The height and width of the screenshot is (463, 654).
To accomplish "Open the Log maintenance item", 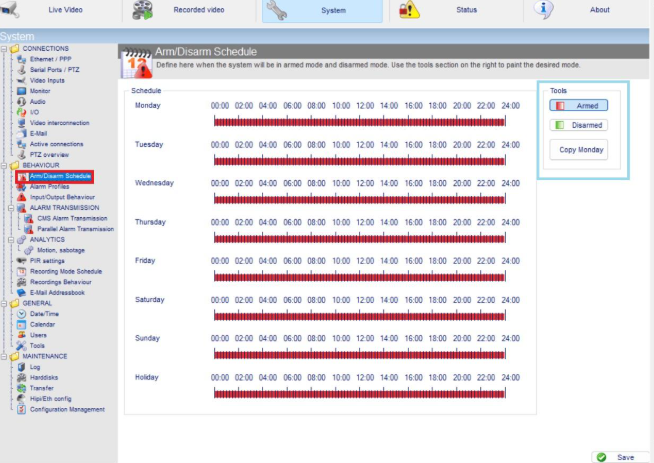I will click(x=35, y=367).
